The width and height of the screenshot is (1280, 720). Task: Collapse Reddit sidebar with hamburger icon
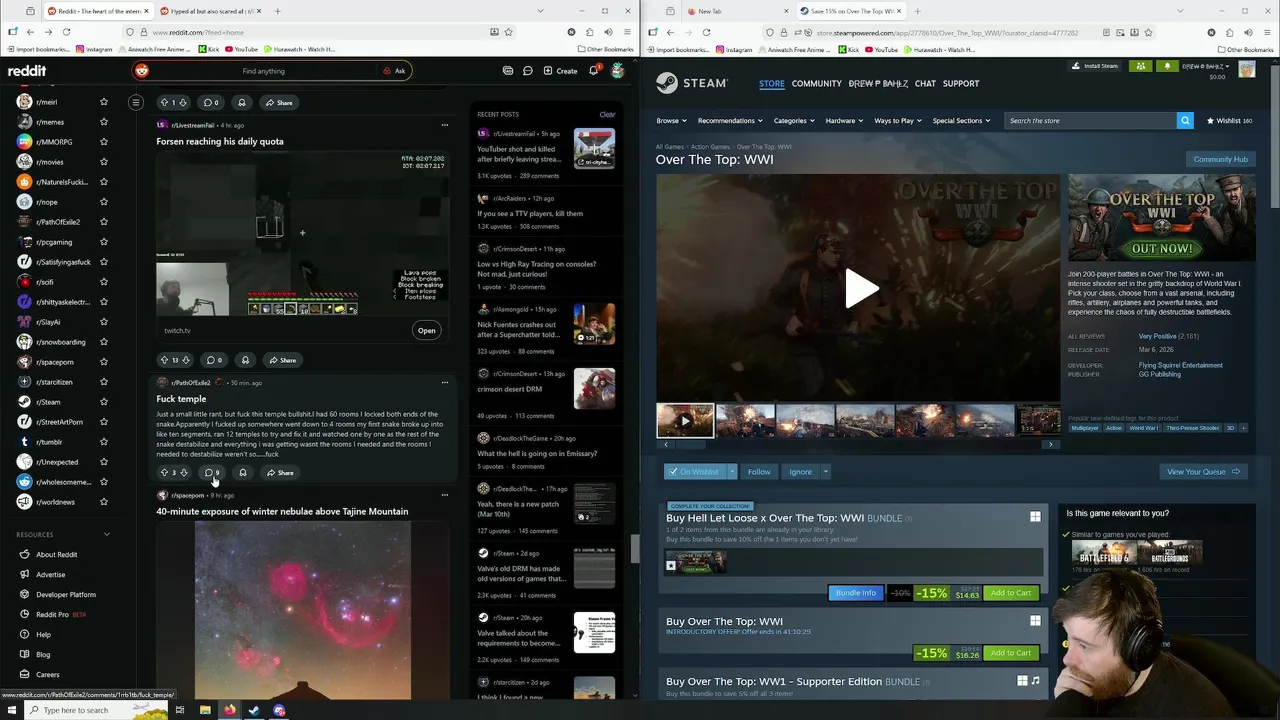point(136,102)
